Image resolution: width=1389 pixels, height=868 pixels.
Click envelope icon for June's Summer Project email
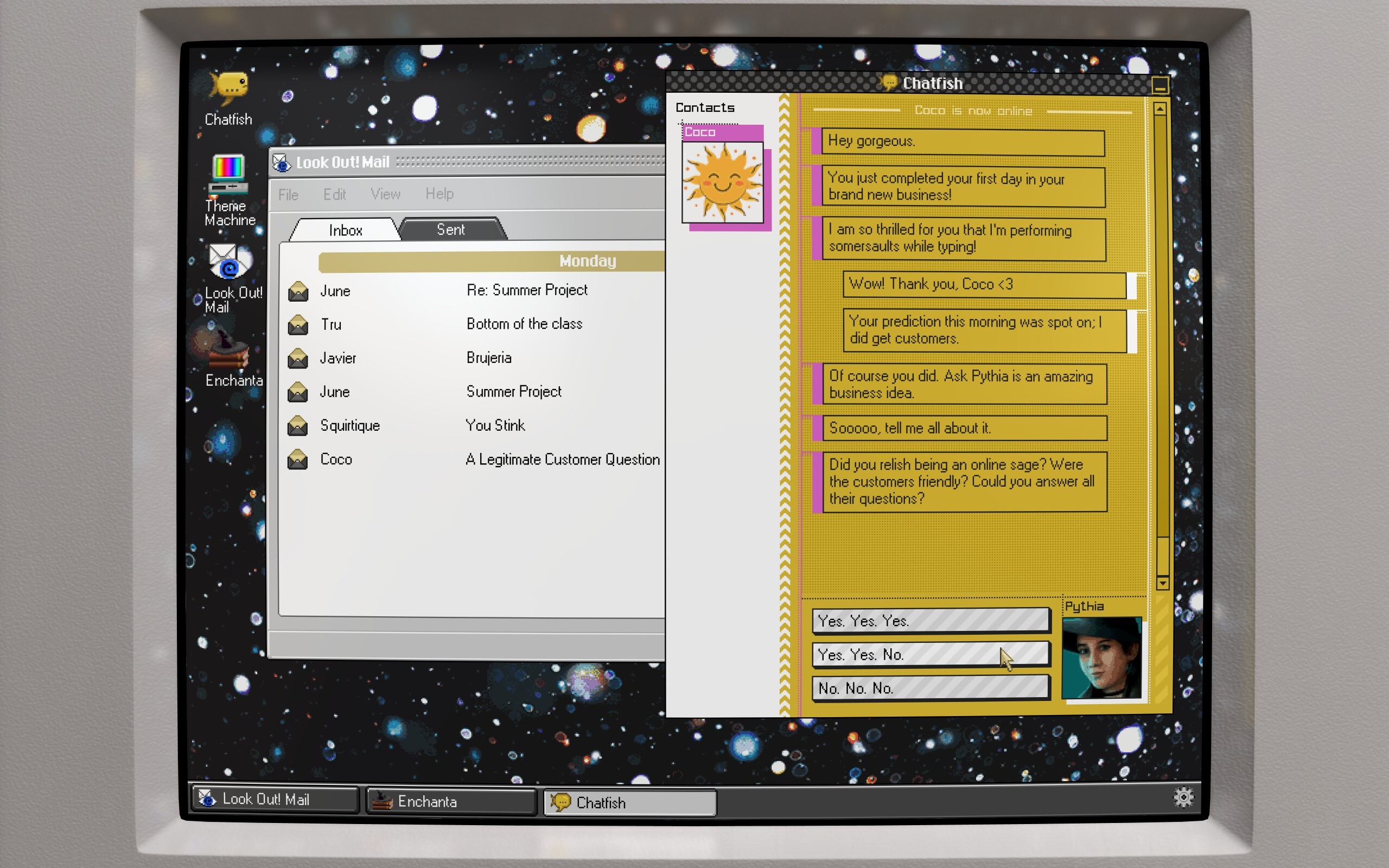tap(298, 392)
